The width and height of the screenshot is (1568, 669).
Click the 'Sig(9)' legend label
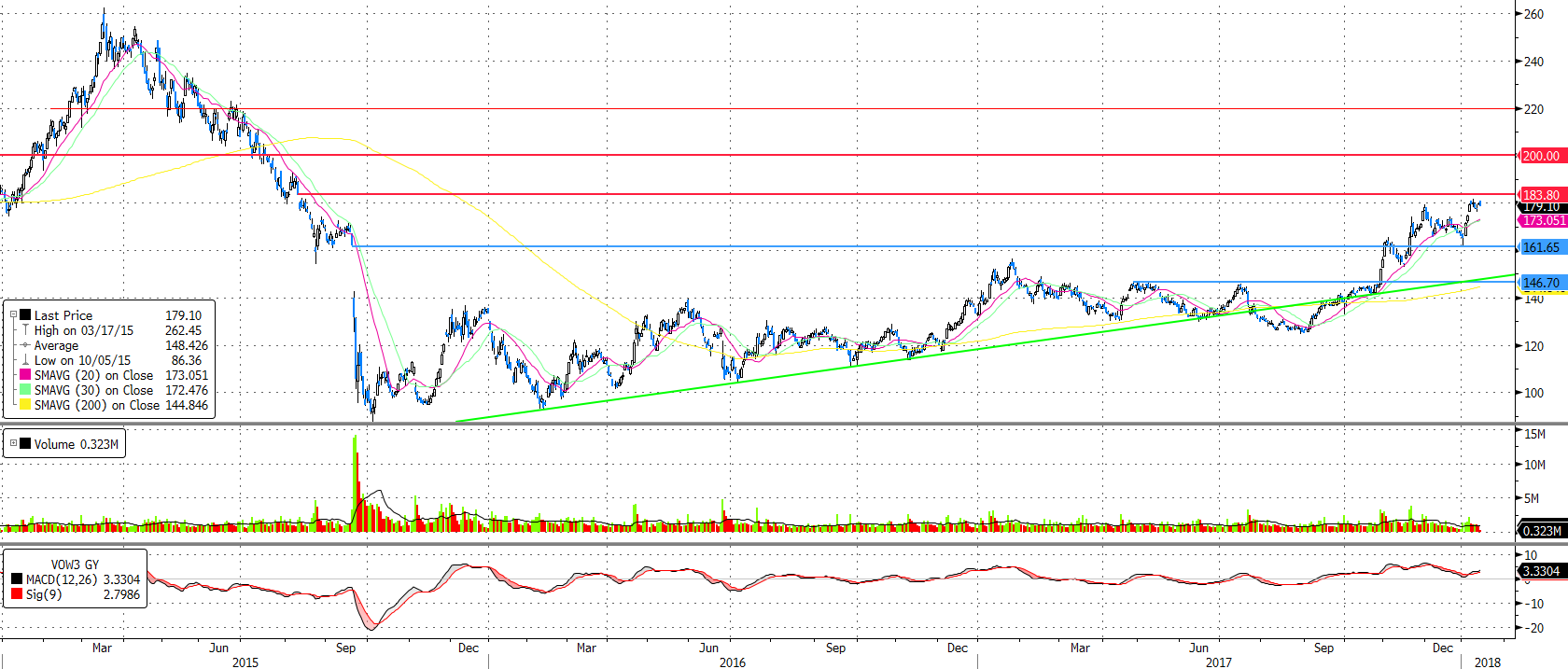pyautogui.click(x=44, y=594)
